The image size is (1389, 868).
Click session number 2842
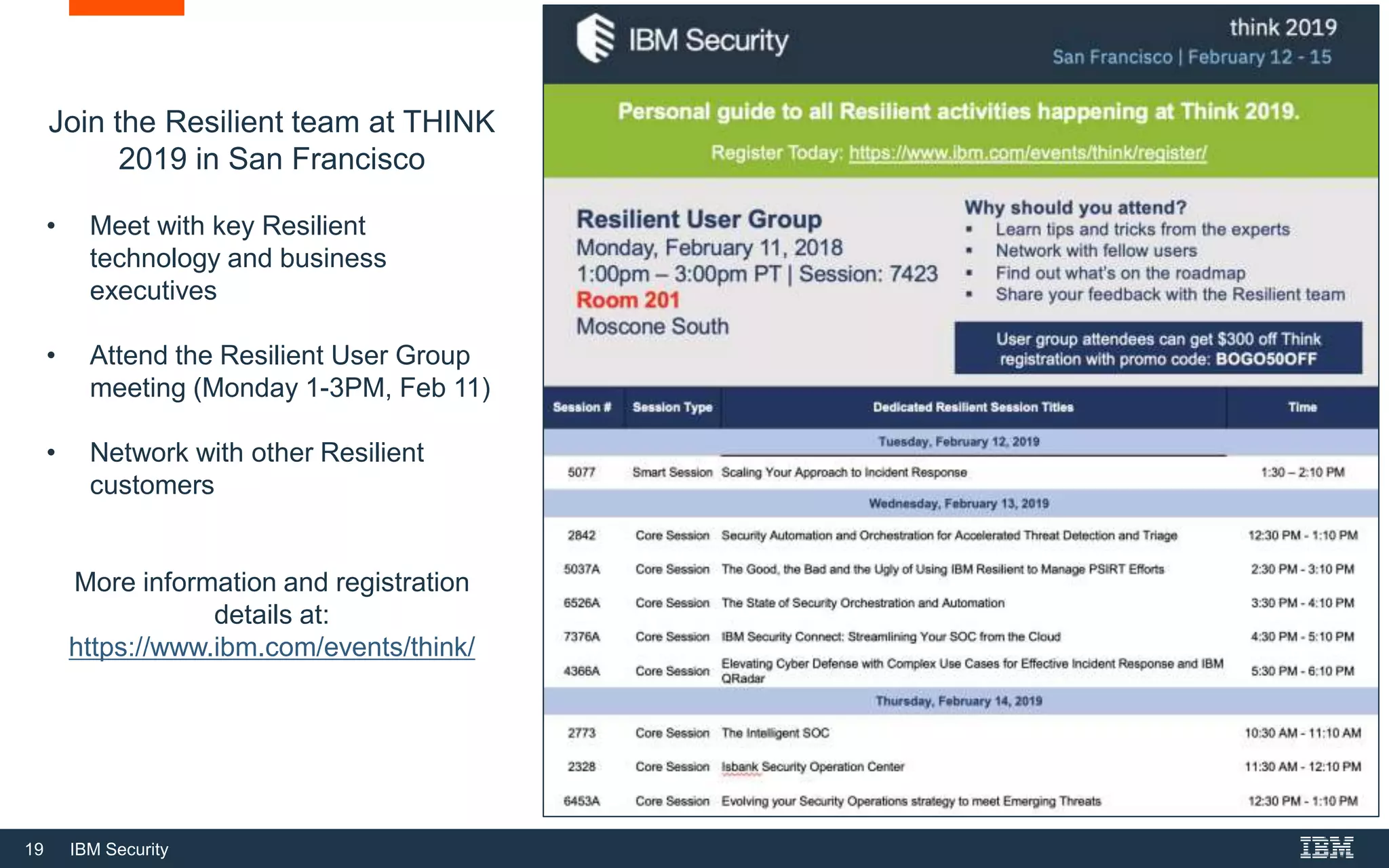[x=582, y=536]
